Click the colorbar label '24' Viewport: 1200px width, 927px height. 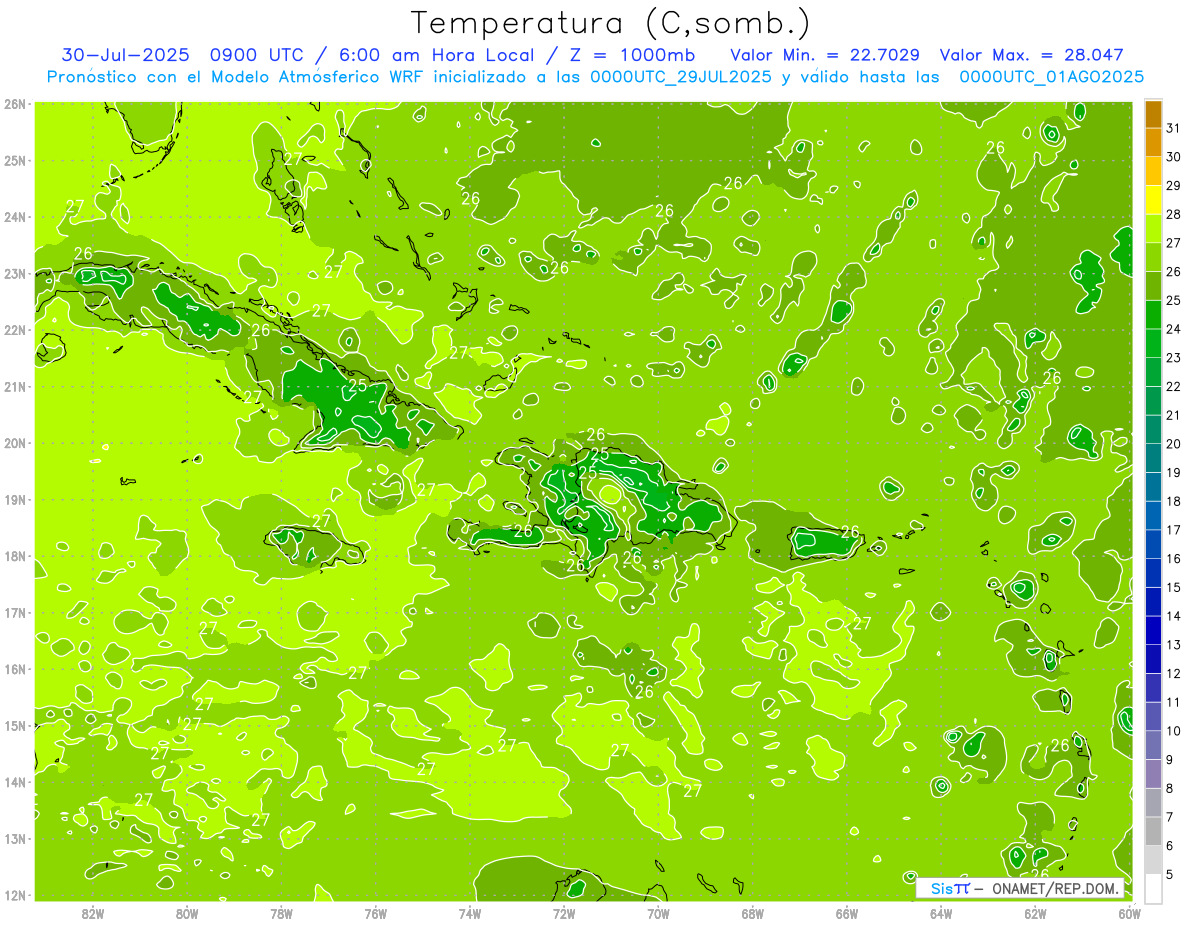(x=1174, y=329)
